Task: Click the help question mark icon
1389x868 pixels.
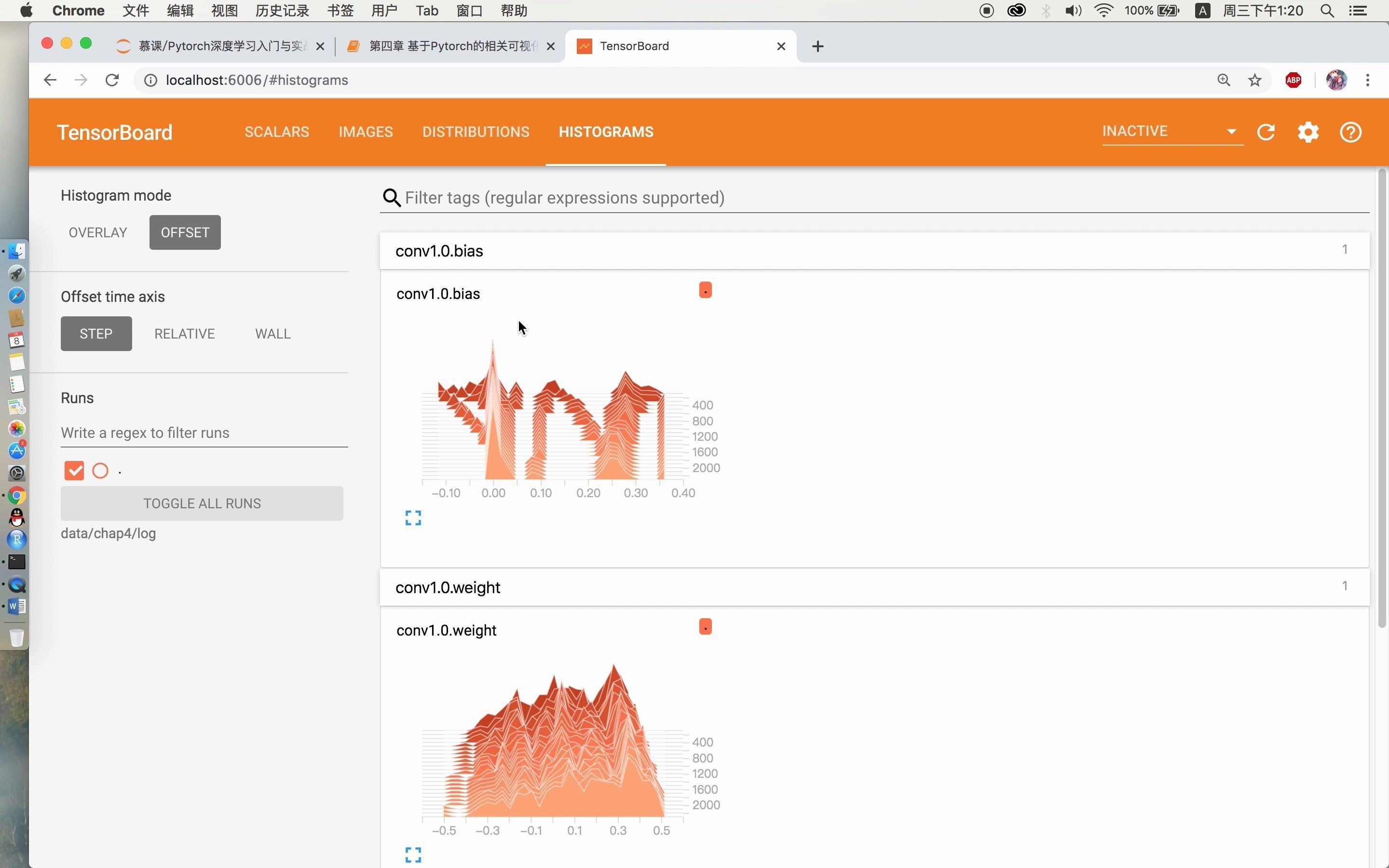Action: [x=1350, y=132]
